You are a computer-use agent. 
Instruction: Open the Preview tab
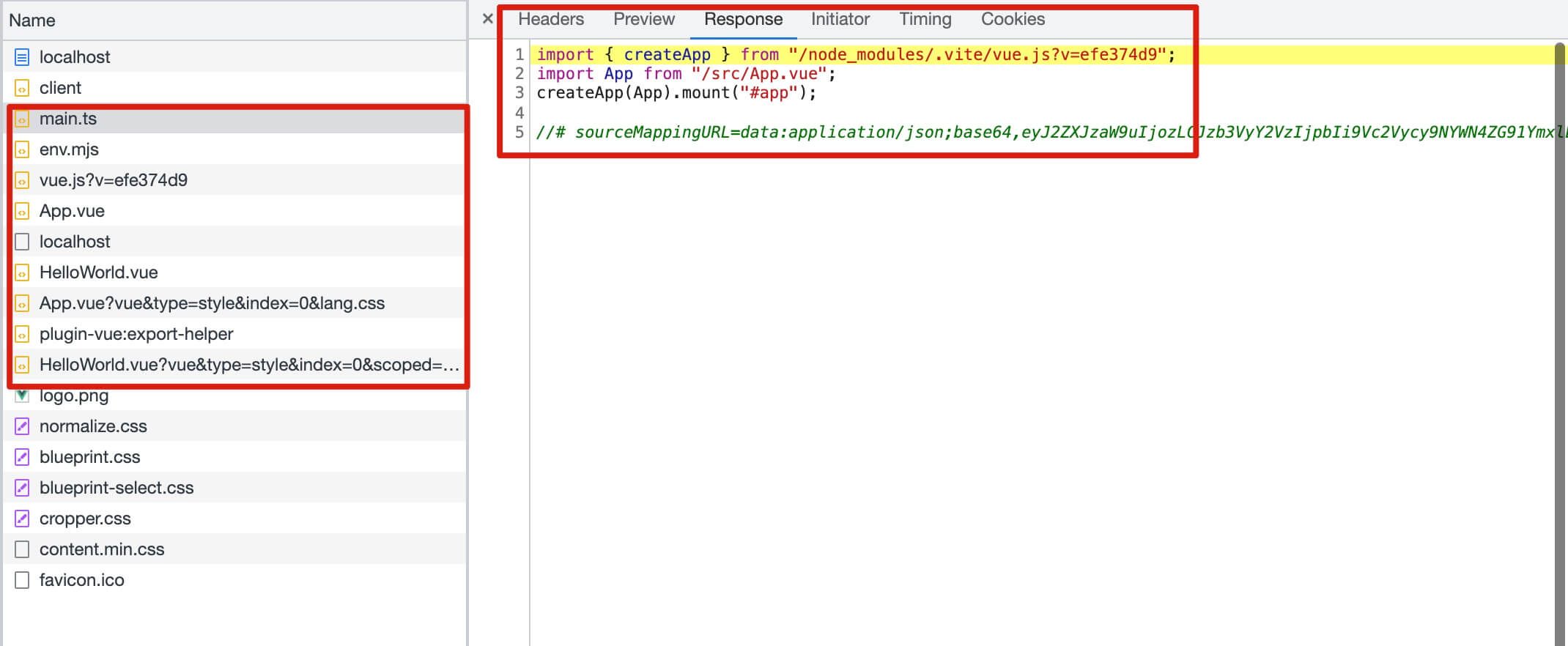click(643, 19)
